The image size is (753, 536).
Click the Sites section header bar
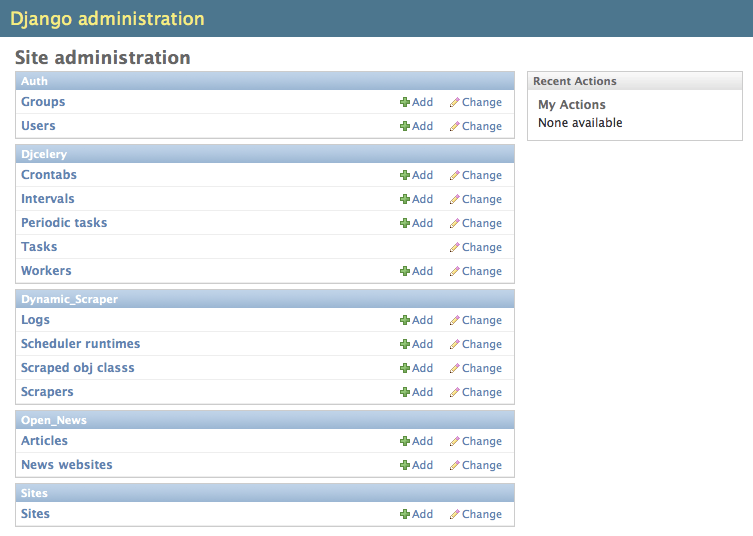click(265, 493)
